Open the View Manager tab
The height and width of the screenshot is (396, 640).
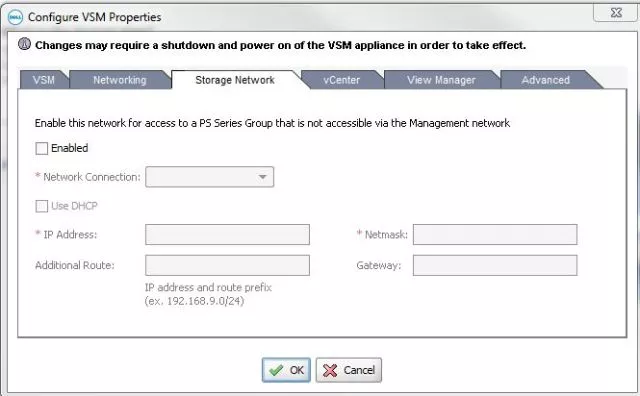click(441, 80)
